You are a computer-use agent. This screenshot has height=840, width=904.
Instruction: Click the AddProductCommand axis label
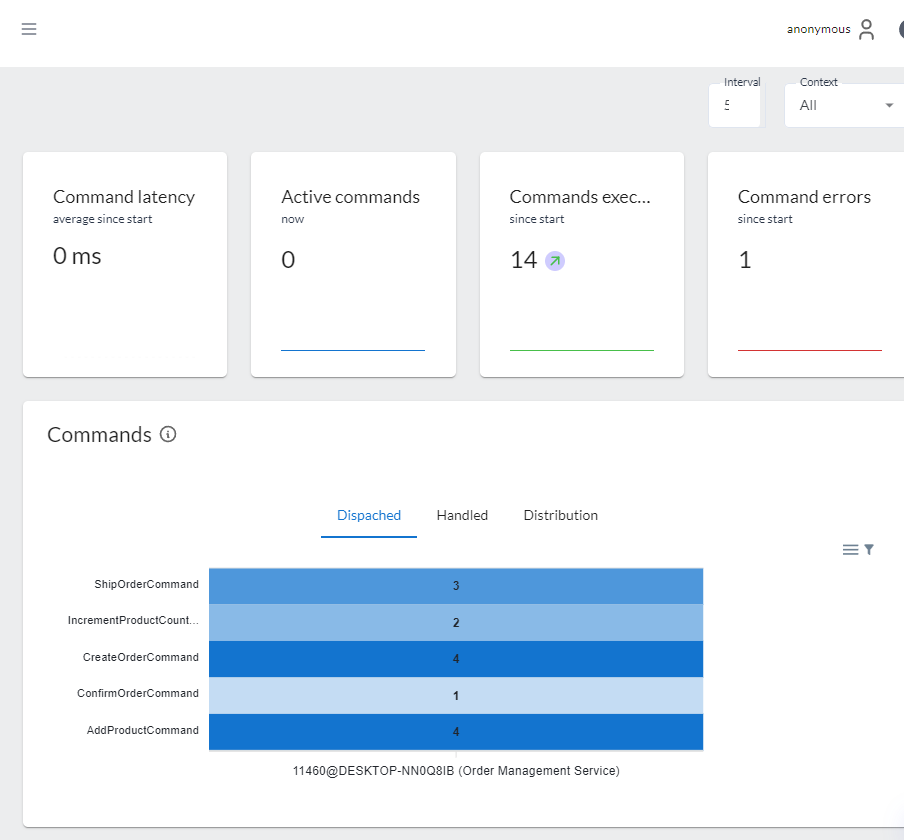point(143,730)
